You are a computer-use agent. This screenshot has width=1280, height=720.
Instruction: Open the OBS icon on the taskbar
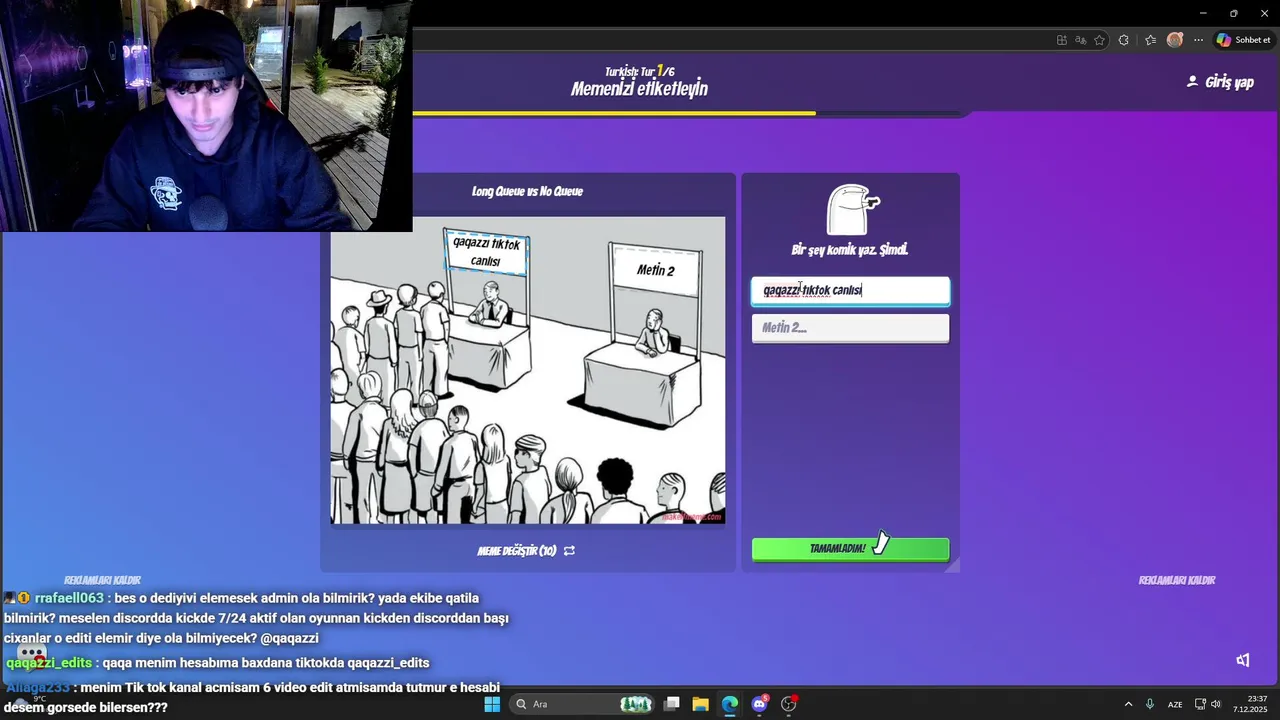[x=788, y=704]
